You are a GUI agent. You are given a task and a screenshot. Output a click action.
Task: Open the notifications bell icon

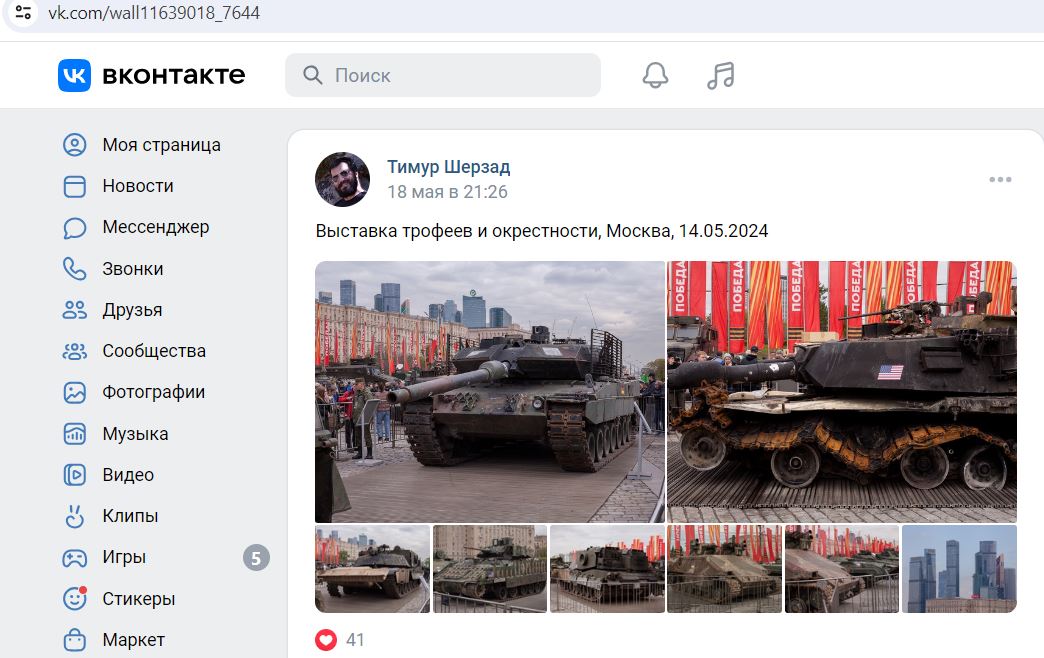pos(655,75)
